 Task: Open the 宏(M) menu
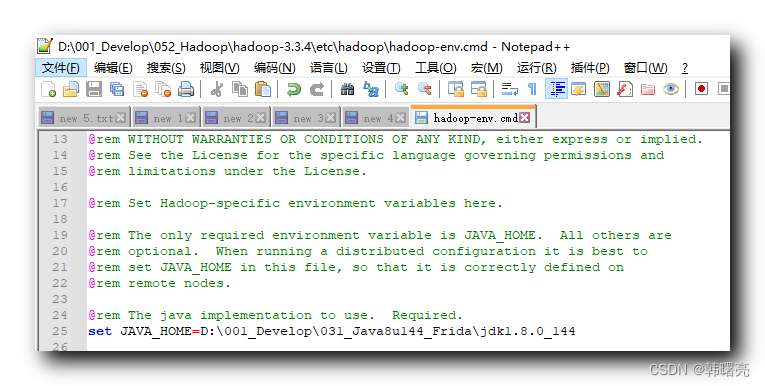pos(486,68)
